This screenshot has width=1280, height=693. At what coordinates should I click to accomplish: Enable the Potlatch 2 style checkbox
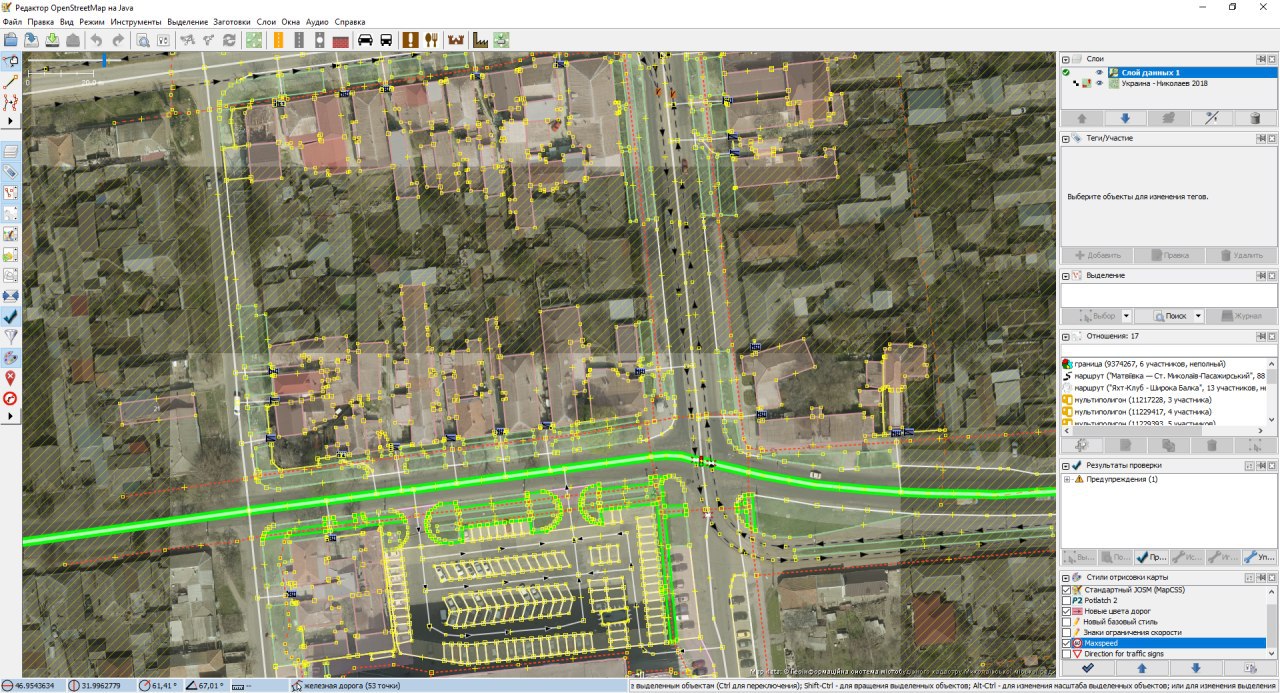tap(1066, 601)
